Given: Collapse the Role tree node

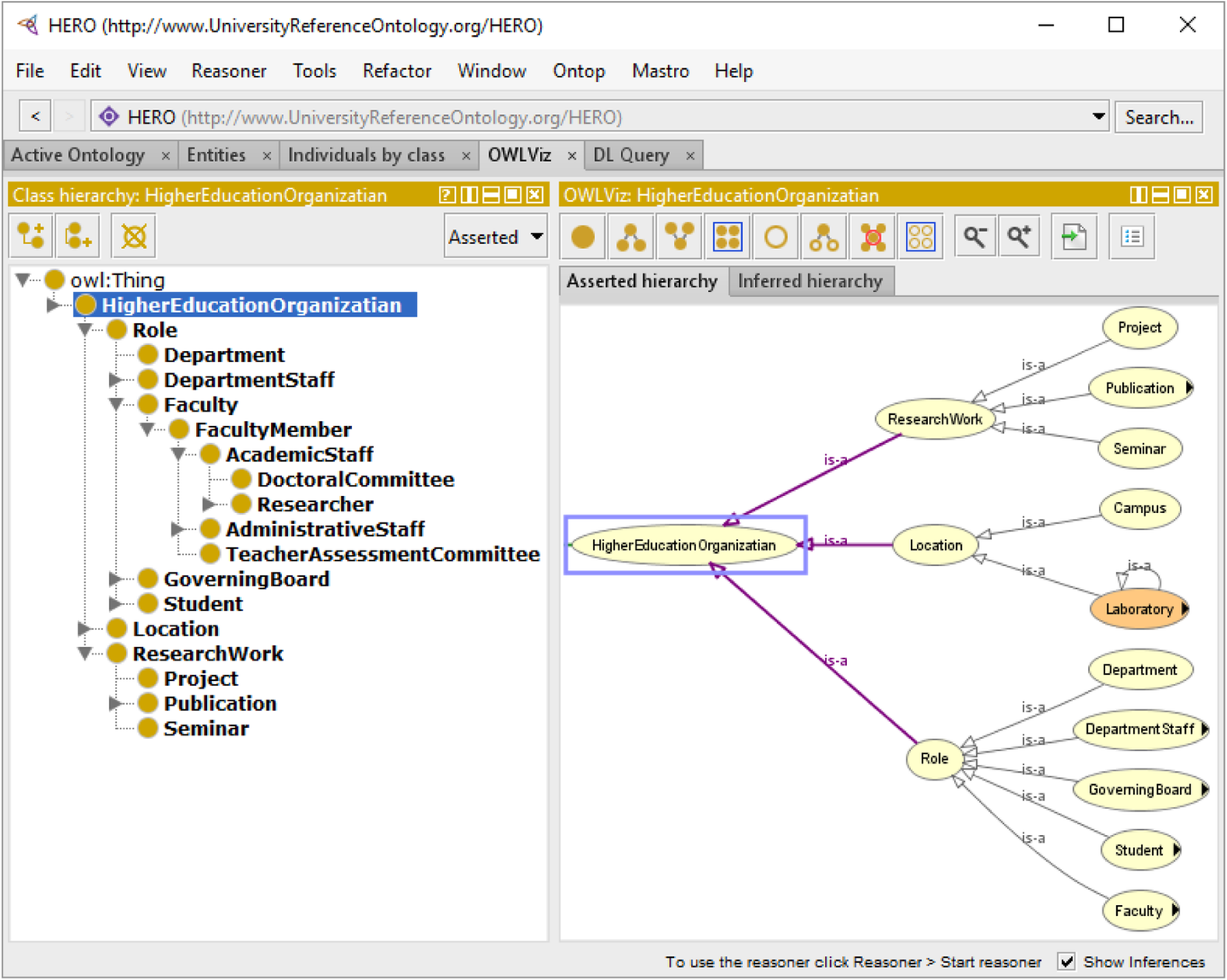Looking at the screenshot, I should coord(85,330).
